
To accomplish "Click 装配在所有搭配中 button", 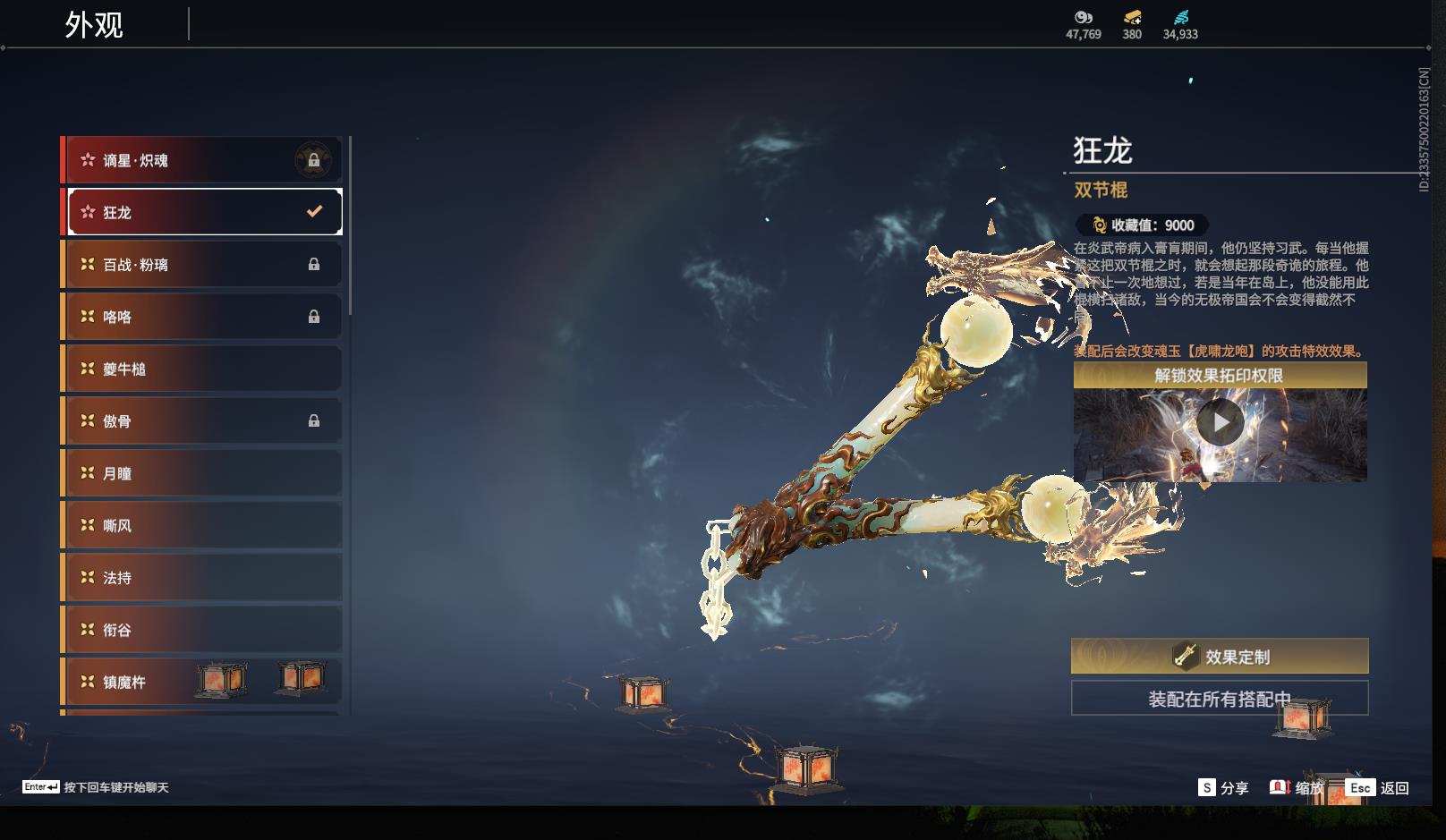I will [1220, 699].
